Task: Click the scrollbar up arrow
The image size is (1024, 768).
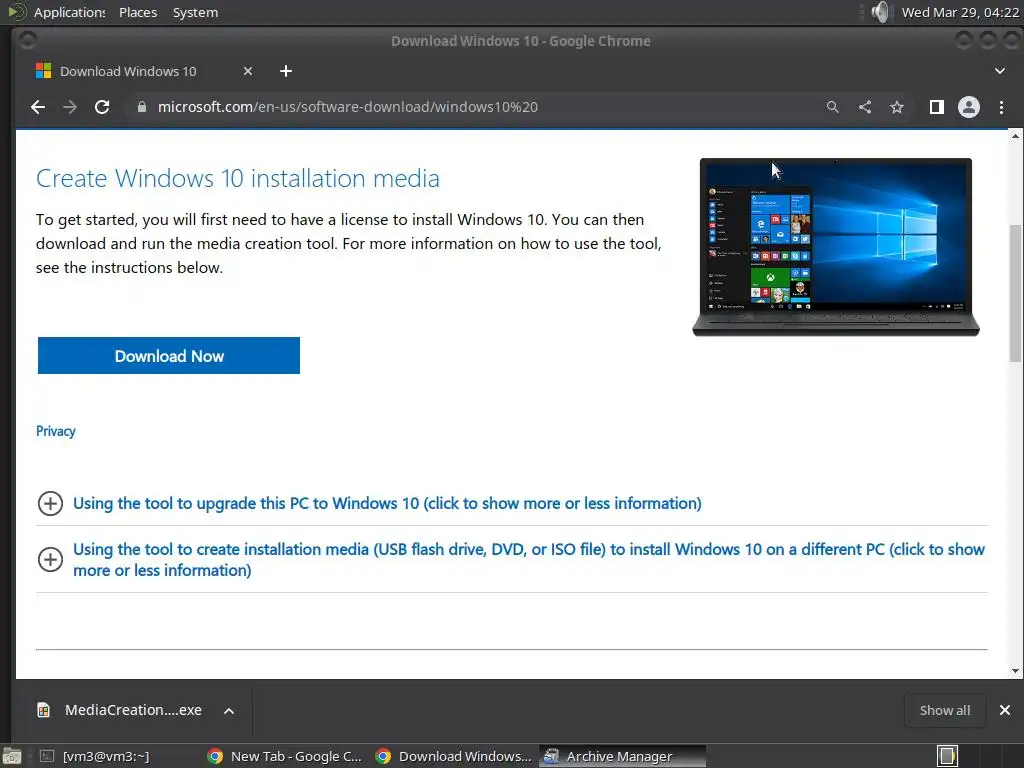Action: click(x=1015, y=136)
